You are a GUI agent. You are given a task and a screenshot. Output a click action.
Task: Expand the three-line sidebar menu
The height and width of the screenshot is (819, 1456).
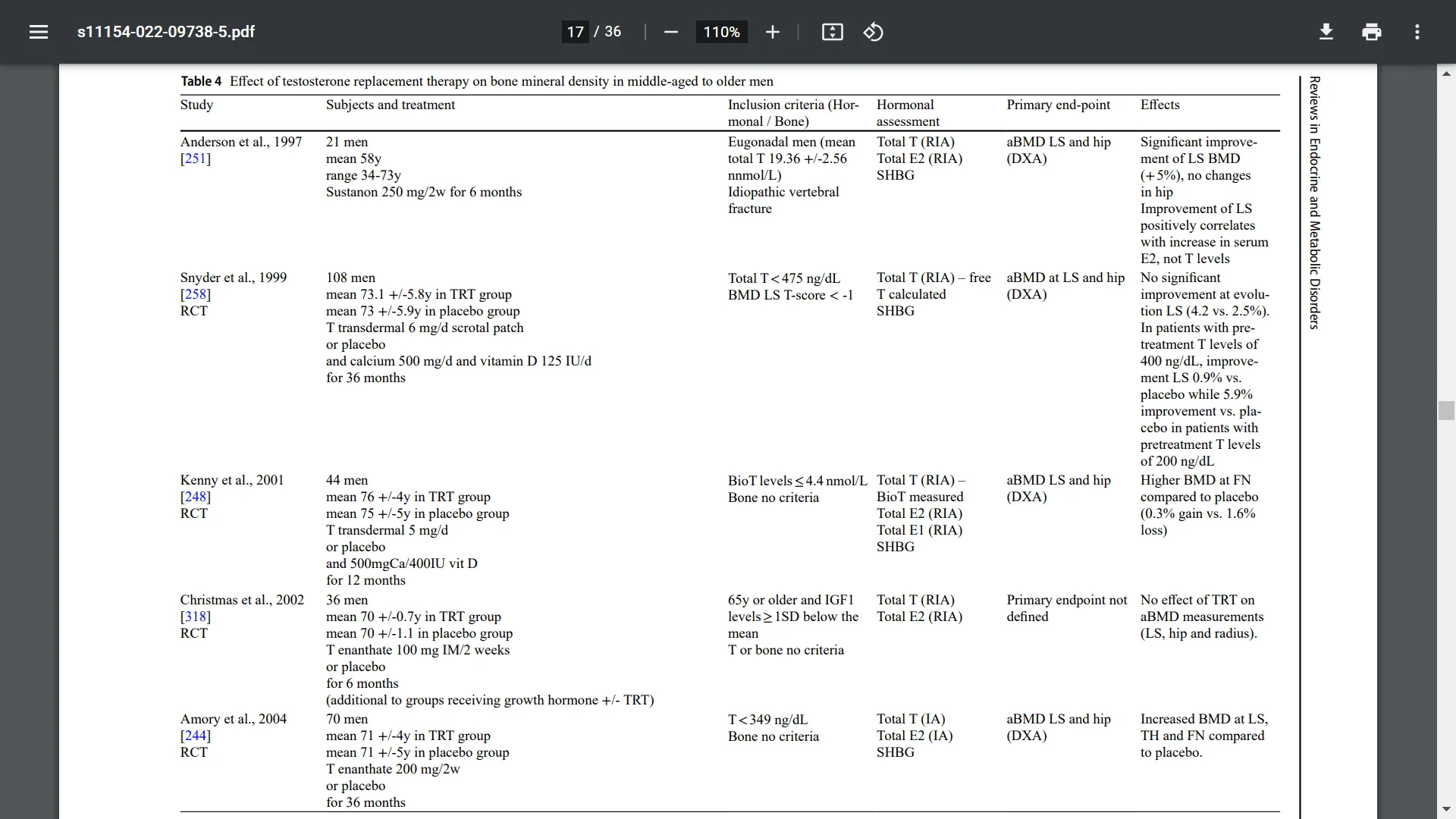[x=38, y=31]
